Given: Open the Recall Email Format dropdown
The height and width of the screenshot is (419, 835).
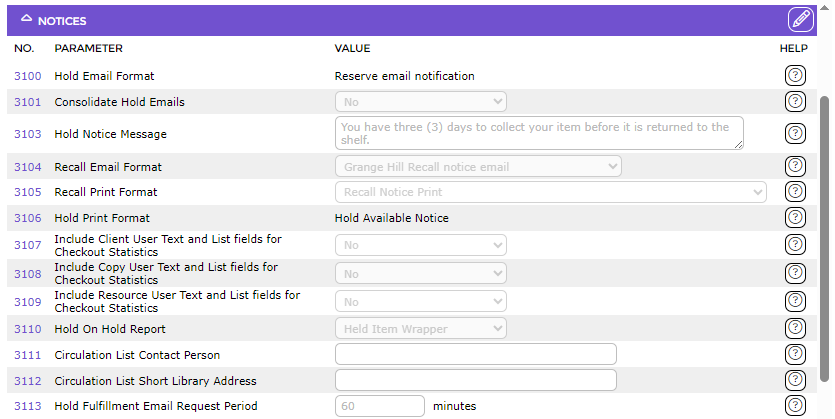Looking at the screenshot, I should pos(478,167).
